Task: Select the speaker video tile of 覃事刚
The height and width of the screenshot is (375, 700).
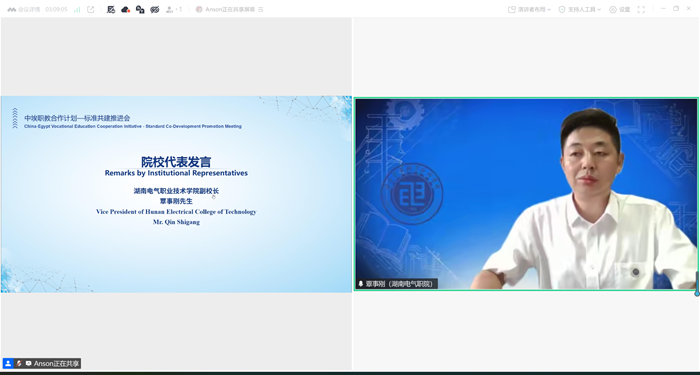Action: coord(526,194)
